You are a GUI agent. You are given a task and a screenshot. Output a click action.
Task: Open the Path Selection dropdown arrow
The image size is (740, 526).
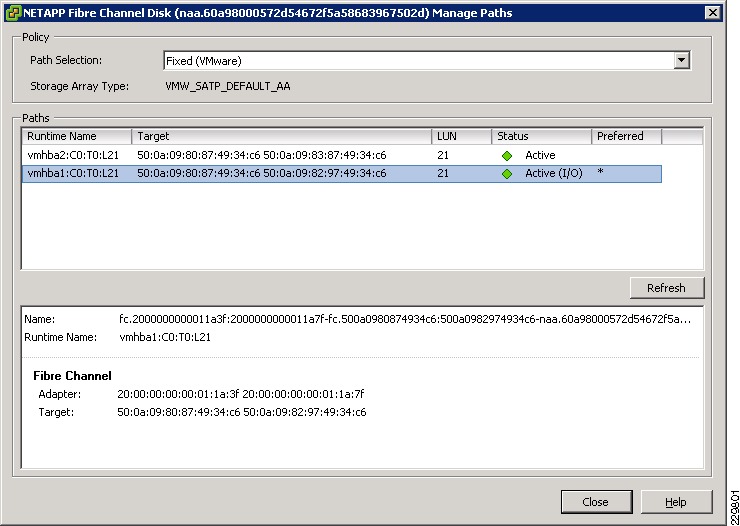tap(681, 60)
